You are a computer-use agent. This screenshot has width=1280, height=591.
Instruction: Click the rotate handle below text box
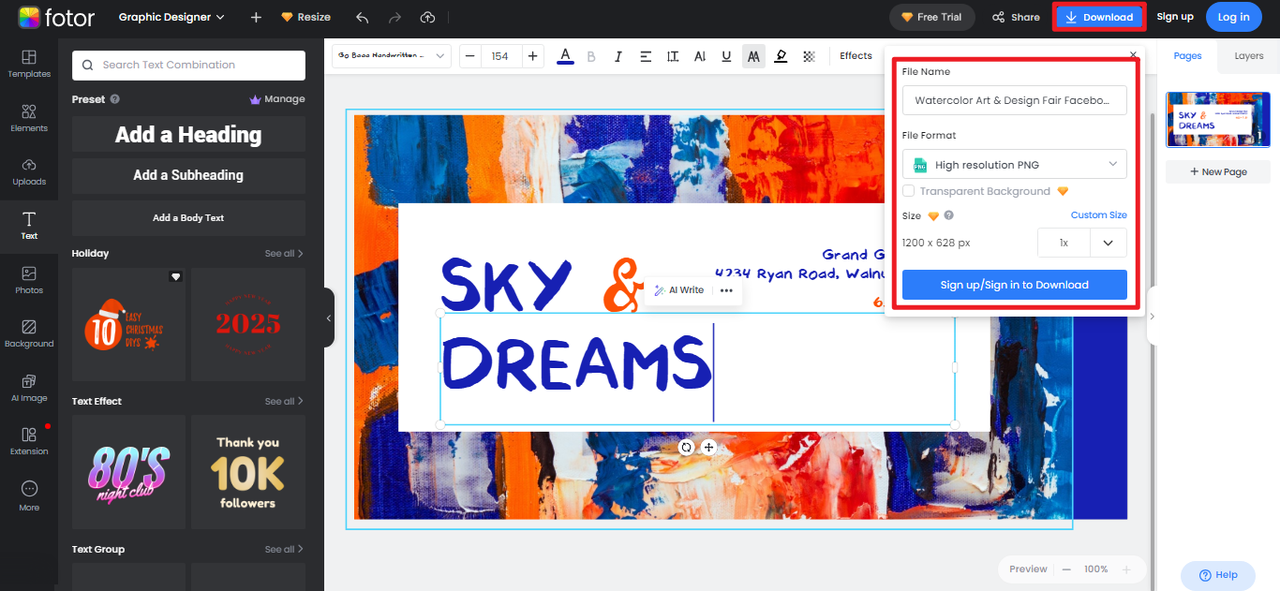pos(686,447)
